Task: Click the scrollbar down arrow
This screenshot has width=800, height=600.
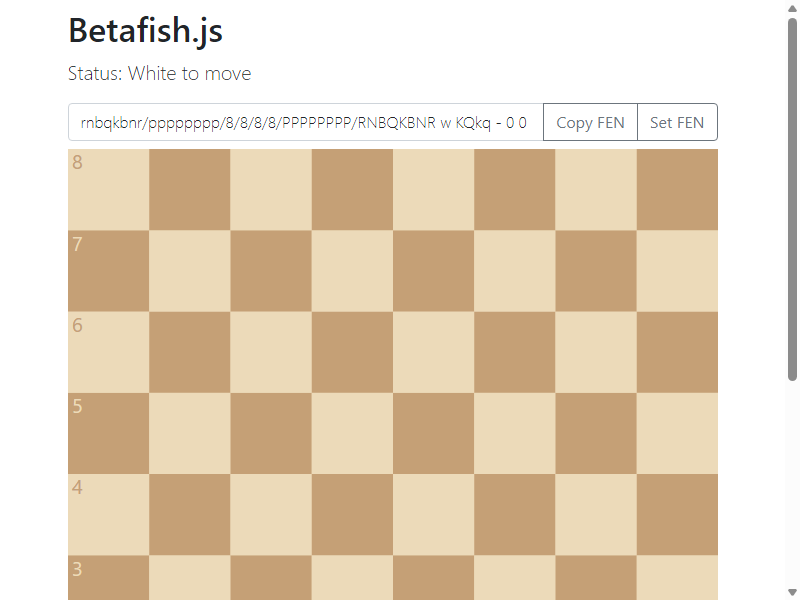Action: 792,593
